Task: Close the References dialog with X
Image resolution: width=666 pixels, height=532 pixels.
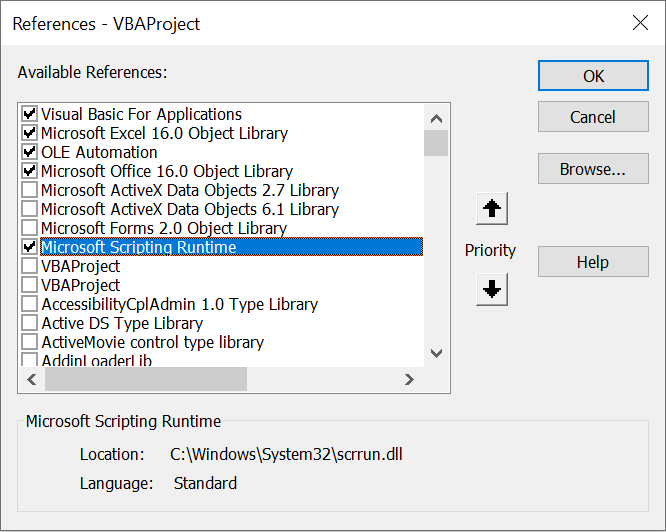Action: click(x=640, y=23)
